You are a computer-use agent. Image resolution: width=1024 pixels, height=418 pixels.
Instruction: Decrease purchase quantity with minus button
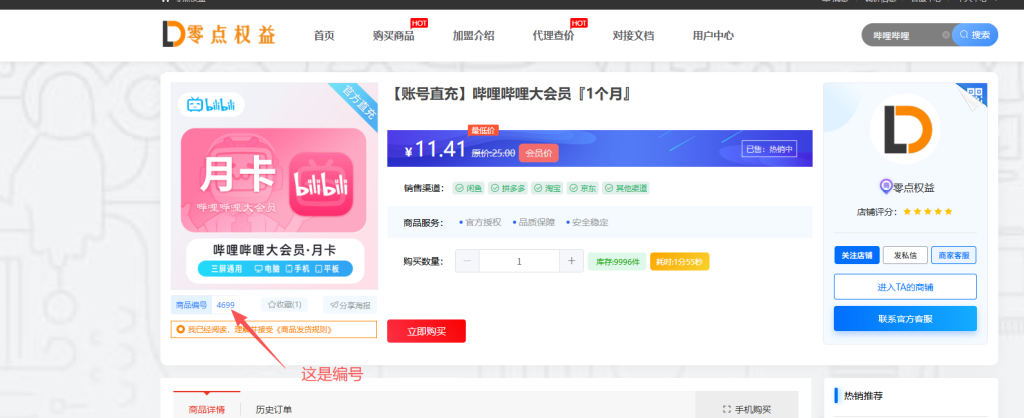pos(467,261)
